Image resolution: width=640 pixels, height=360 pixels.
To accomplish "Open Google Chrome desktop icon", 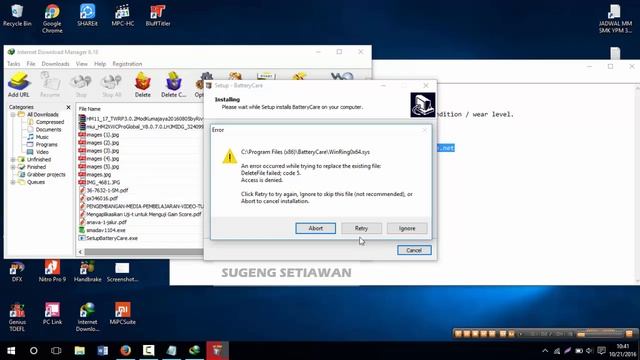I will pyautogui.click(x=52, y=18).
